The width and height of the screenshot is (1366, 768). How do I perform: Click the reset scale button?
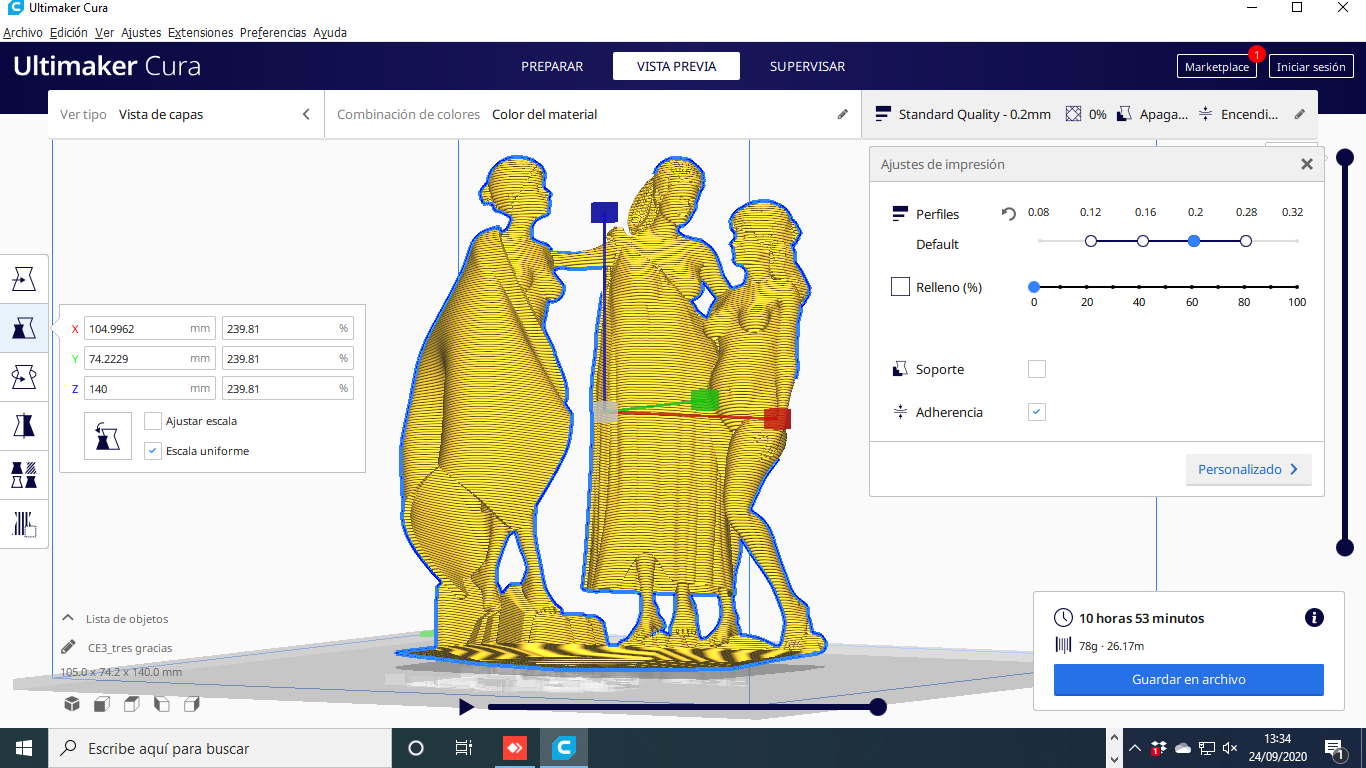(108, 436)
